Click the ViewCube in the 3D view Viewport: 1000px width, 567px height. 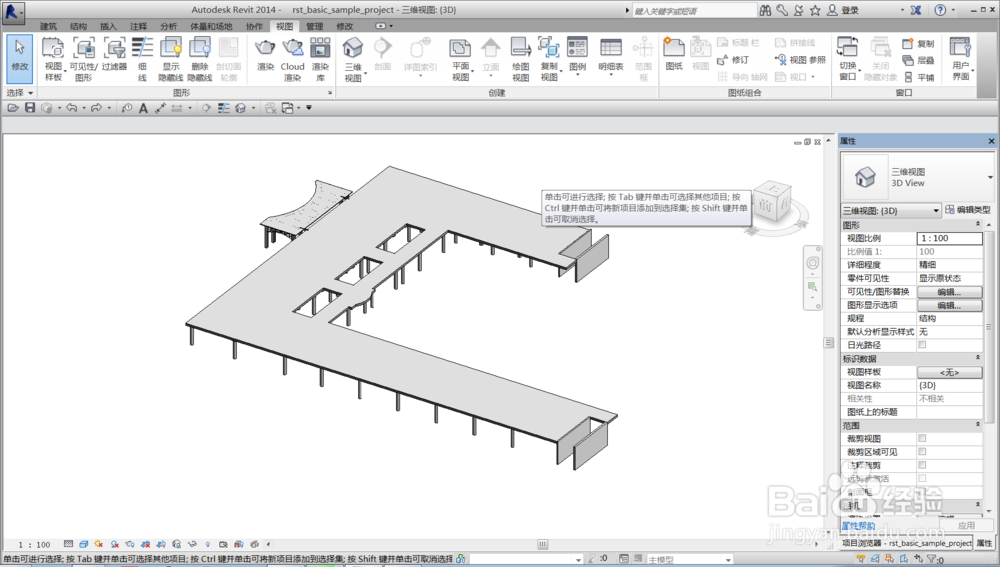pyautogui.click(x=774, y=203)
